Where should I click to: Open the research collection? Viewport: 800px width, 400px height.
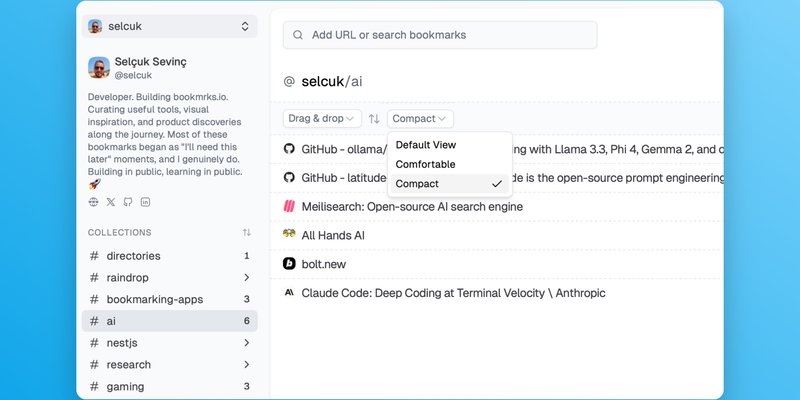click(x=169, y=365)
